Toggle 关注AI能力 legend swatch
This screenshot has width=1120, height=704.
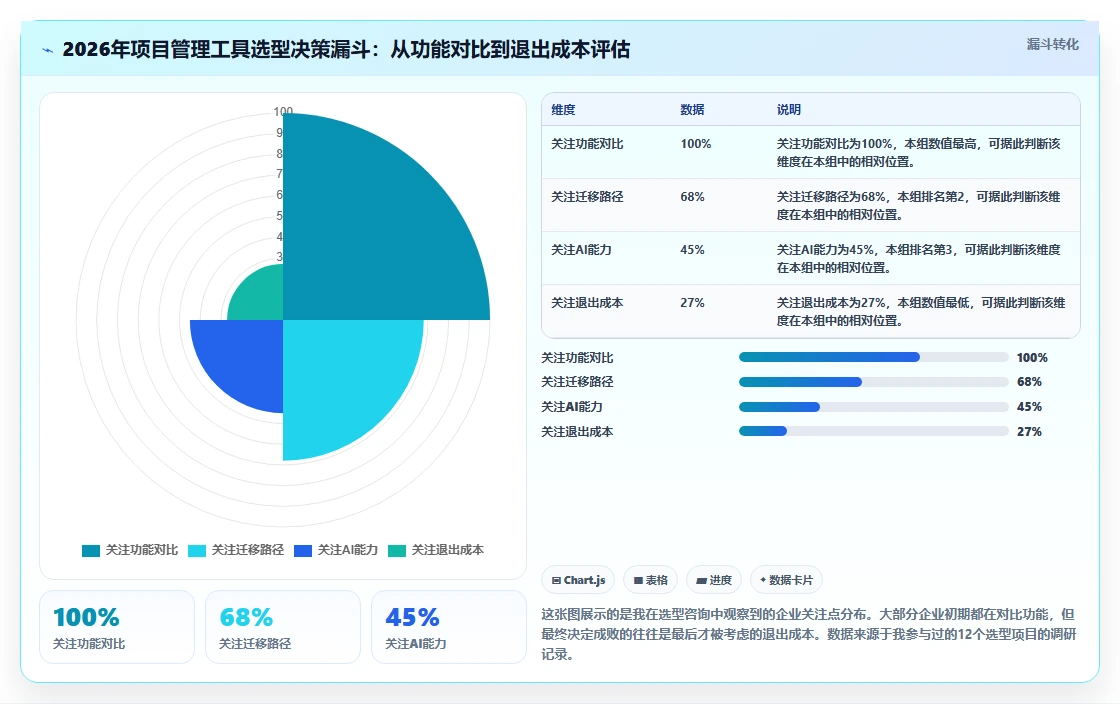[x=303, y=550]
